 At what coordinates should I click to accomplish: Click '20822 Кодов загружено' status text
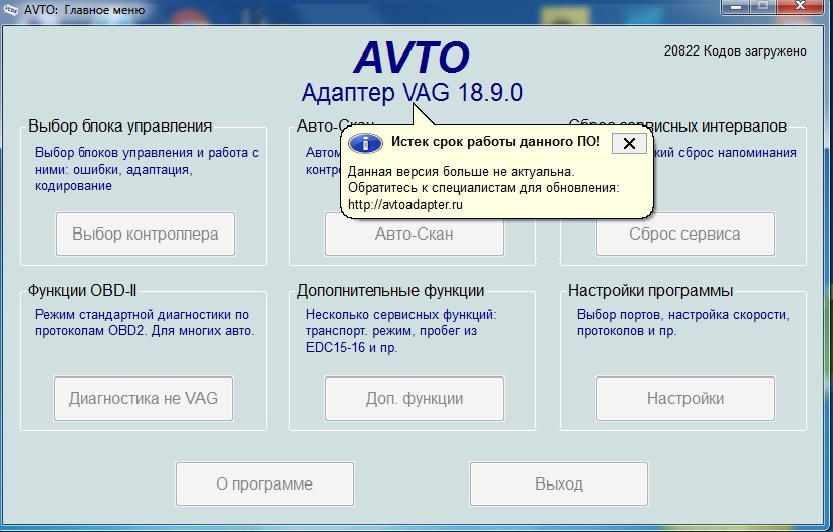coord(735,51)
